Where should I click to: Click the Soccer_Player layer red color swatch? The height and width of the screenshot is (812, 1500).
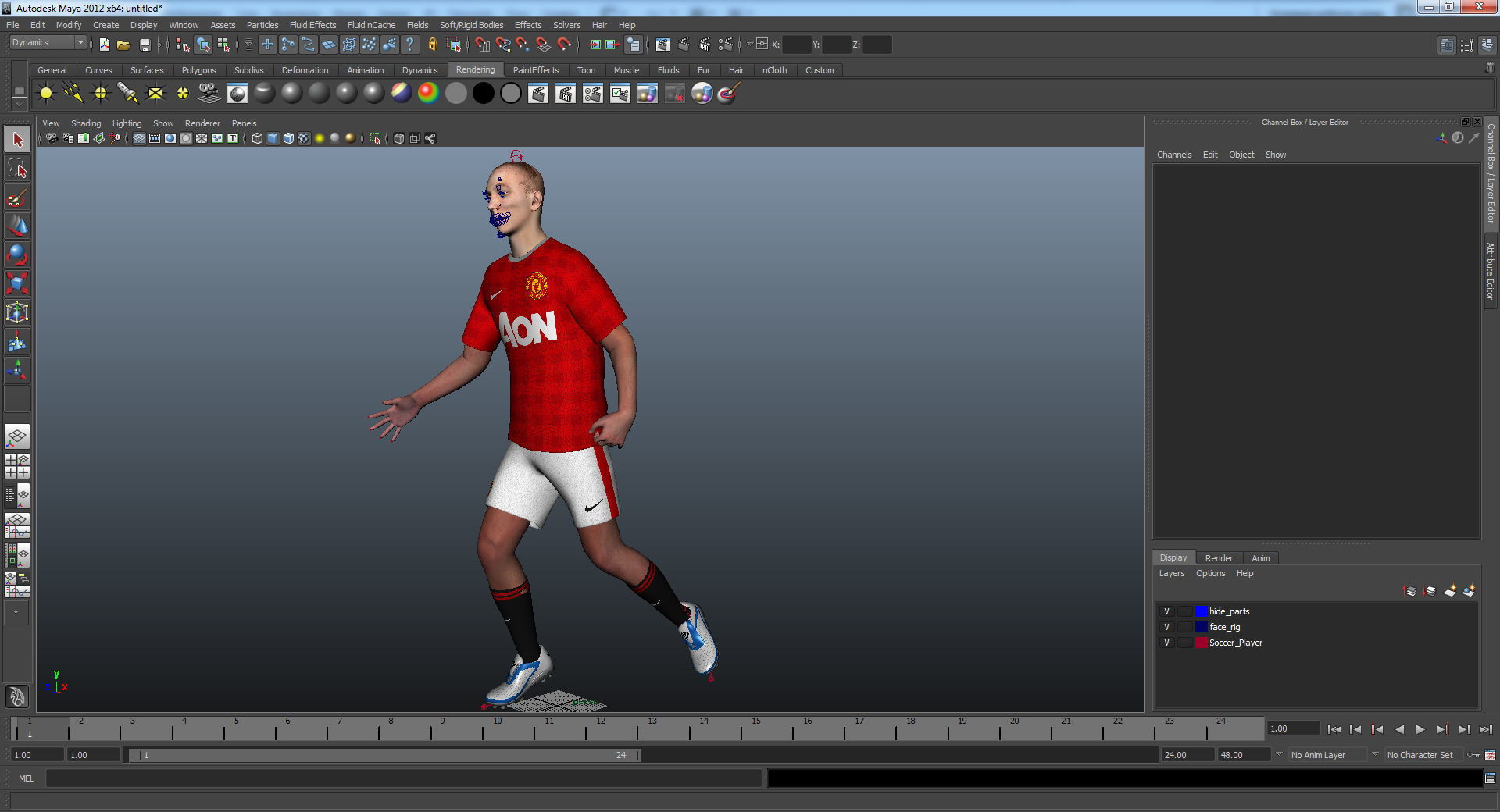pos(1201,643)
